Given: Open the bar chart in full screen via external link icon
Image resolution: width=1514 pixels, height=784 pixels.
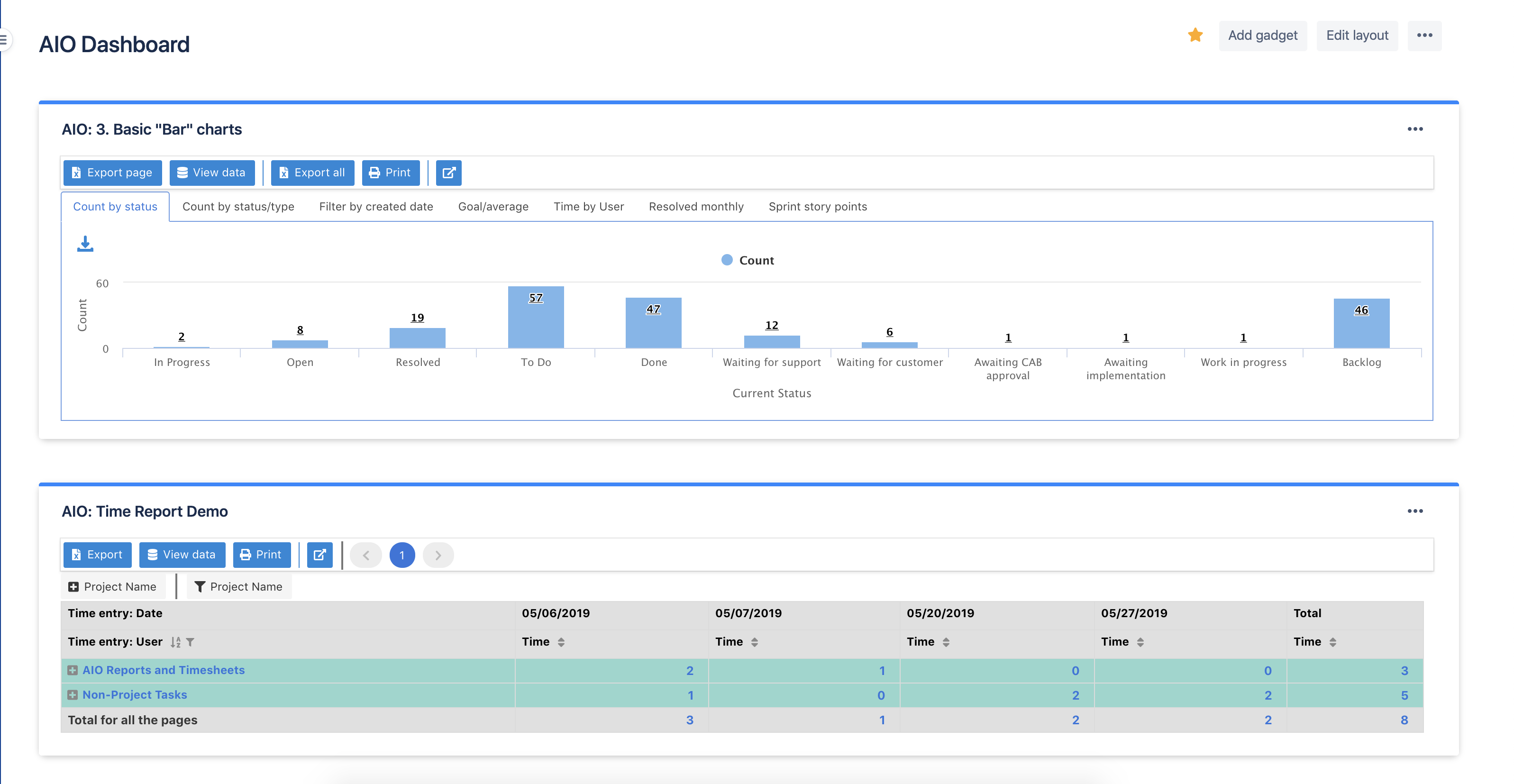Looking at the screenshot, I should (448, 173).
